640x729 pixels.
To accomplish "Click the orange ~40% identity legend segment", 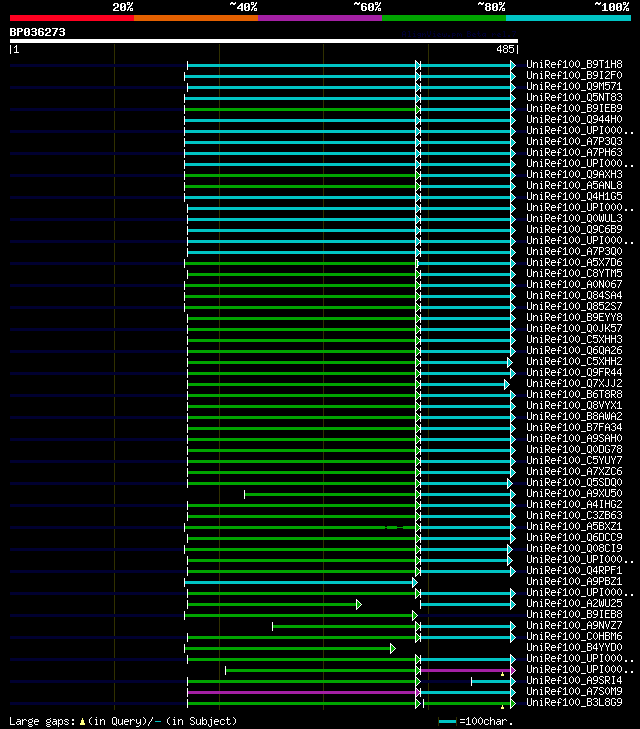I will click(x=196, y=18).
